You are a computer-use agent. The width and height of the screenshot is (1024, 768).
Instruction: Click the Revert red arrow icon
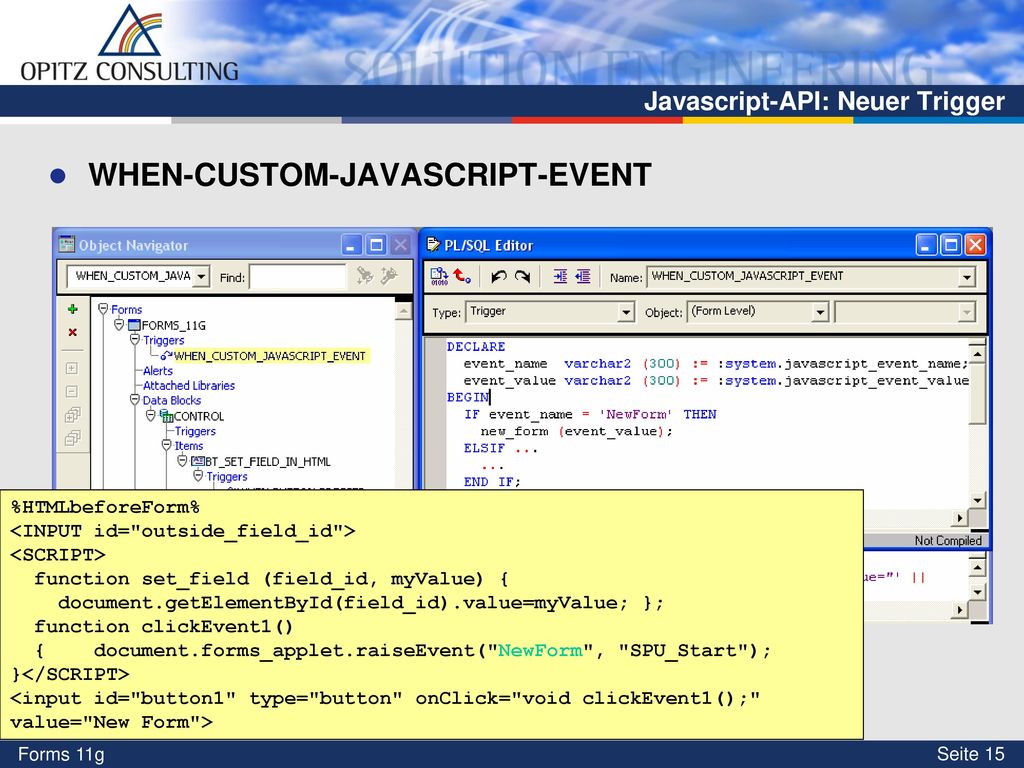(462, 276)
